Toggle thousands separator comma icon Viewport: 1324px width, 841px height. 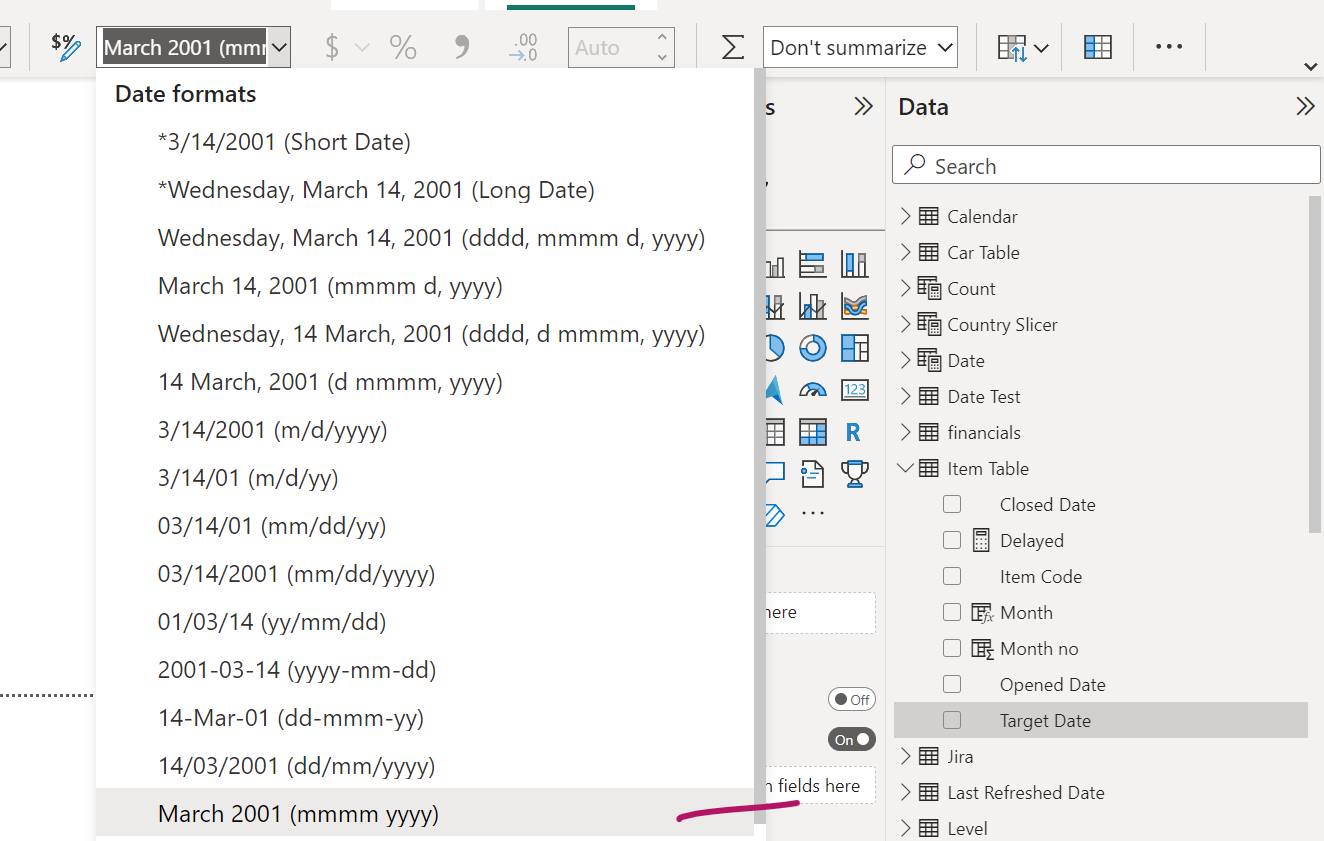click(461, 47)
